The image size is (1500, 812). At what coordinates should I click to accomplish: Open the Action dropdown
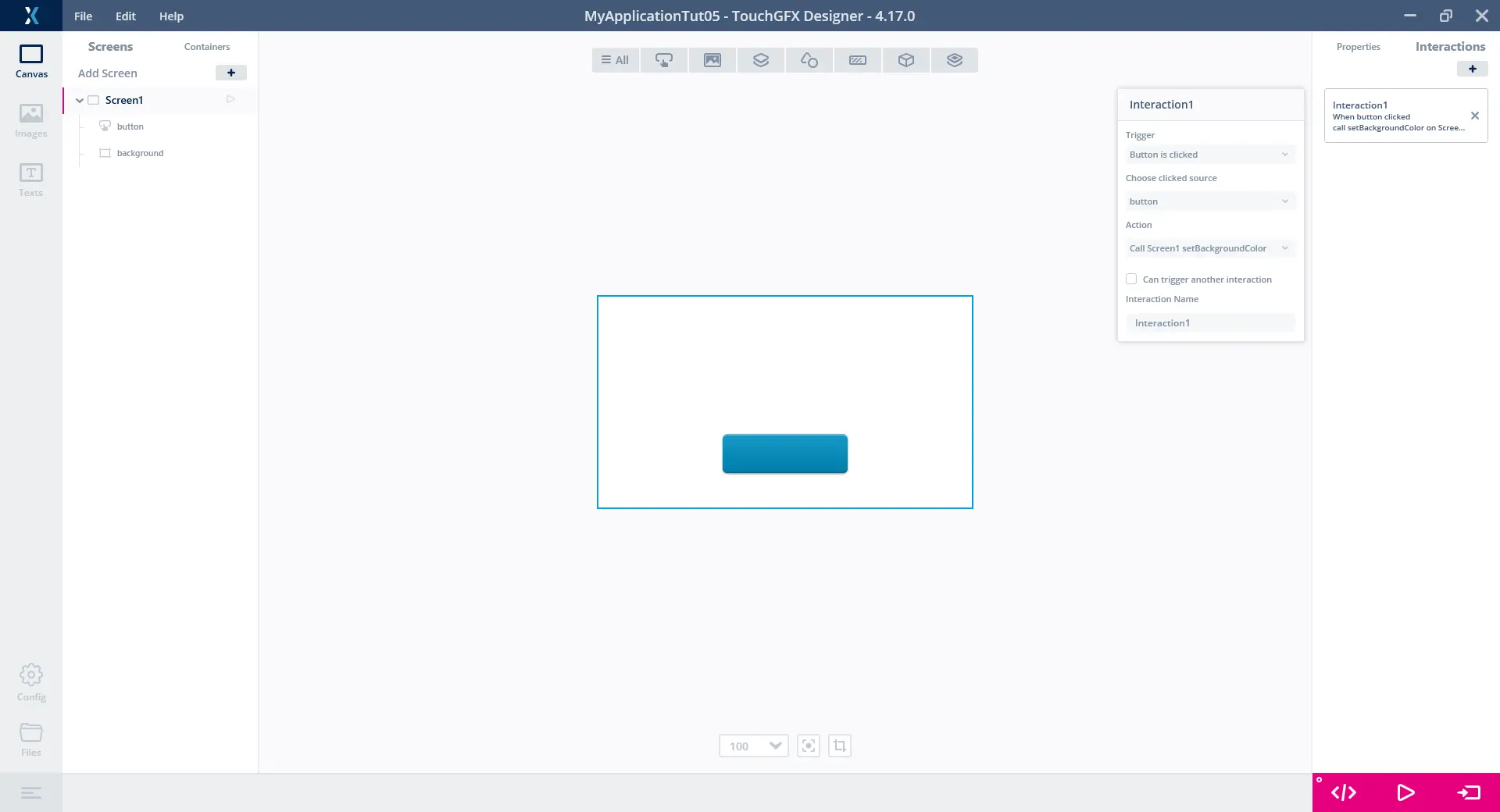click(1209, 248)
